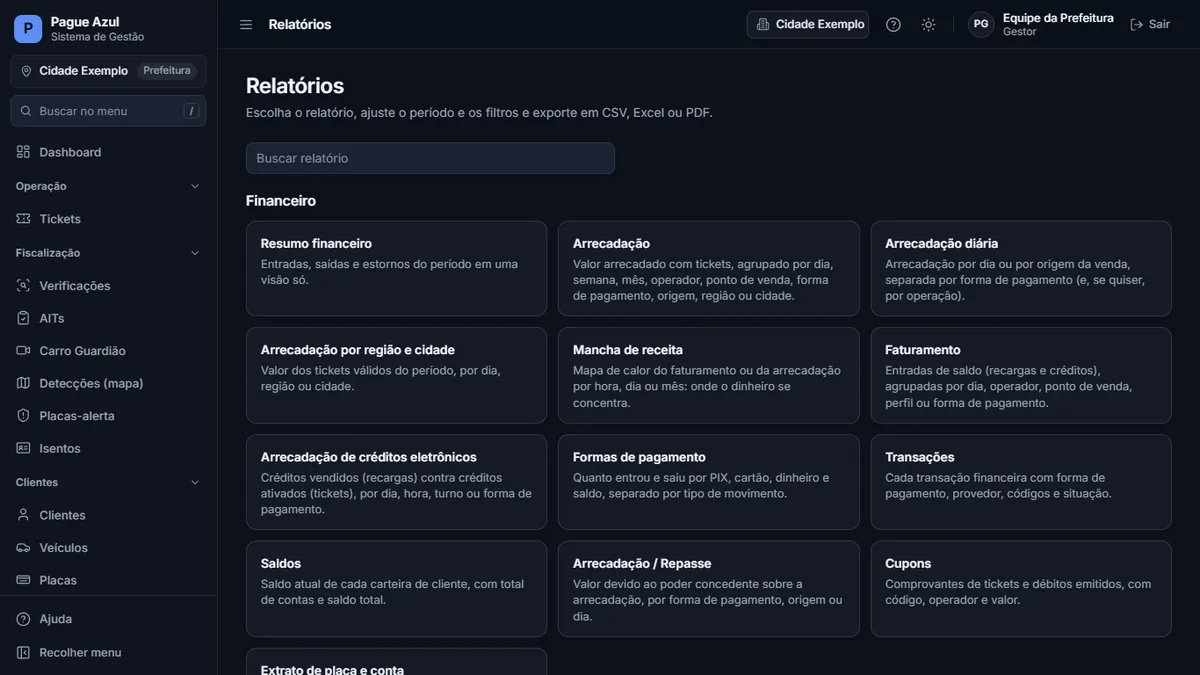Click the Buscar relatório search field
1200x675 pixels.
tap(430, 158)
